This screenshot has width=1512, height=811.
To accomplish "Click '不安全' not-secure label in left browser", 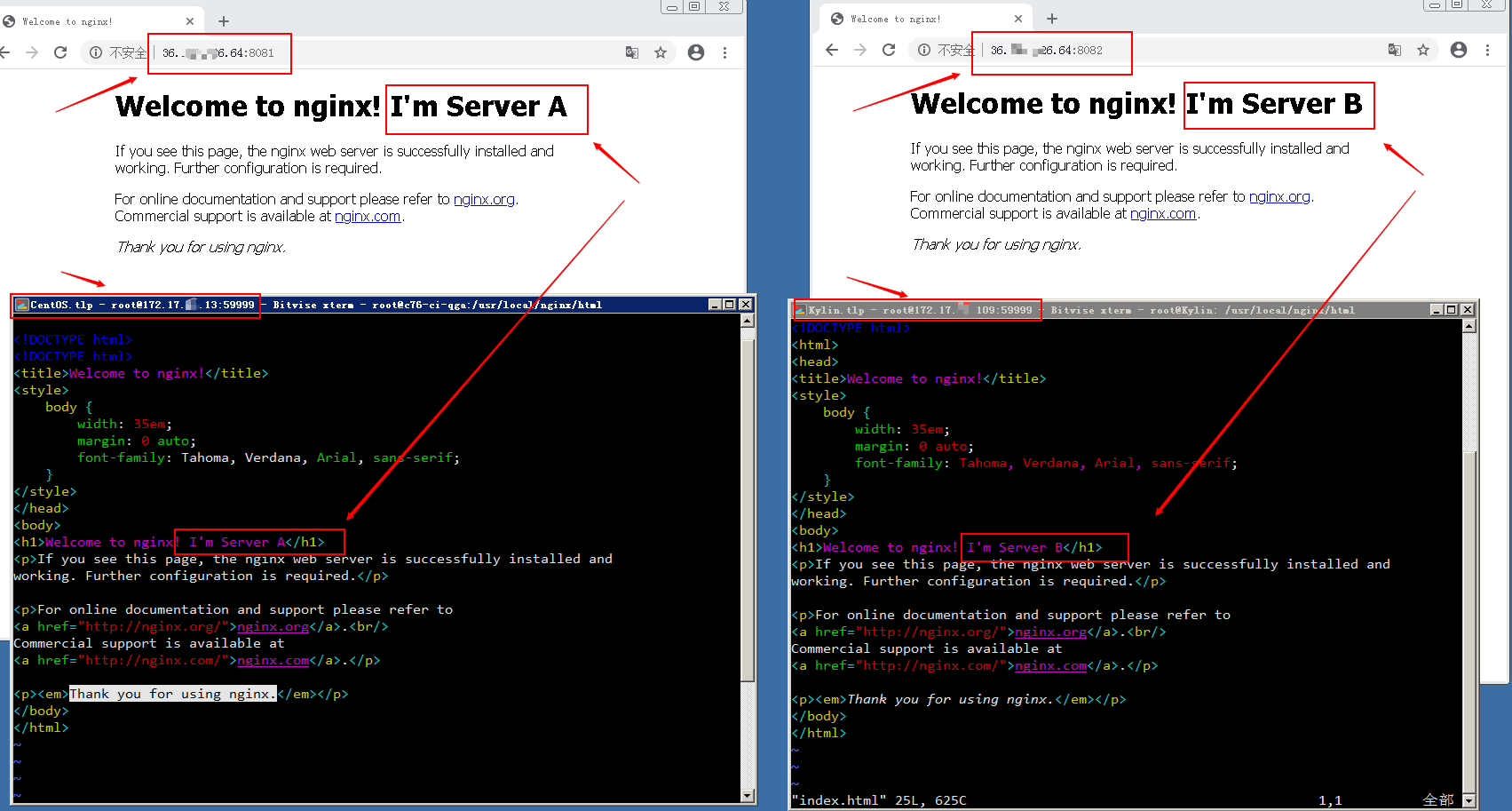I will [x=128, y=53].
